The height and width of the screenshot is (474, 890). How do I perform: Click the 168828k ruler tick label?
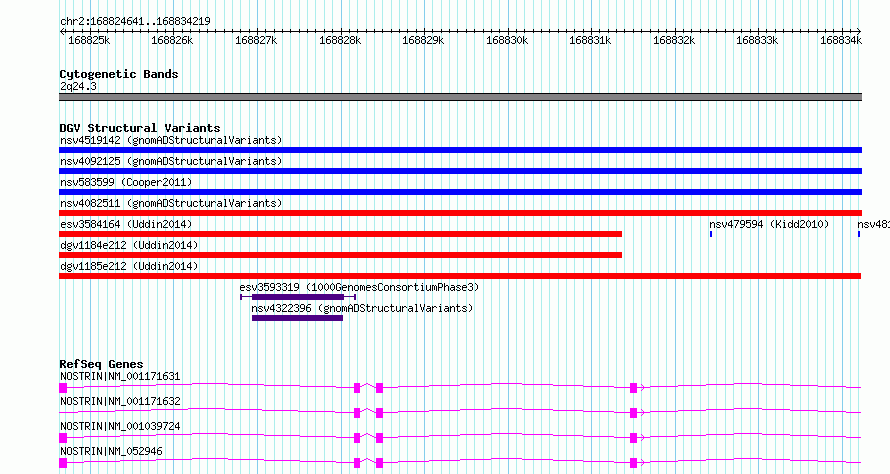pos(340,40)
